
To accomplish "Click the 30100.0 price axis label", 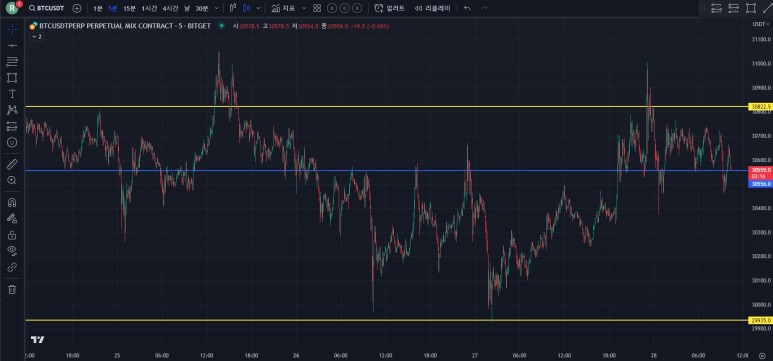I will coord(761,281).
